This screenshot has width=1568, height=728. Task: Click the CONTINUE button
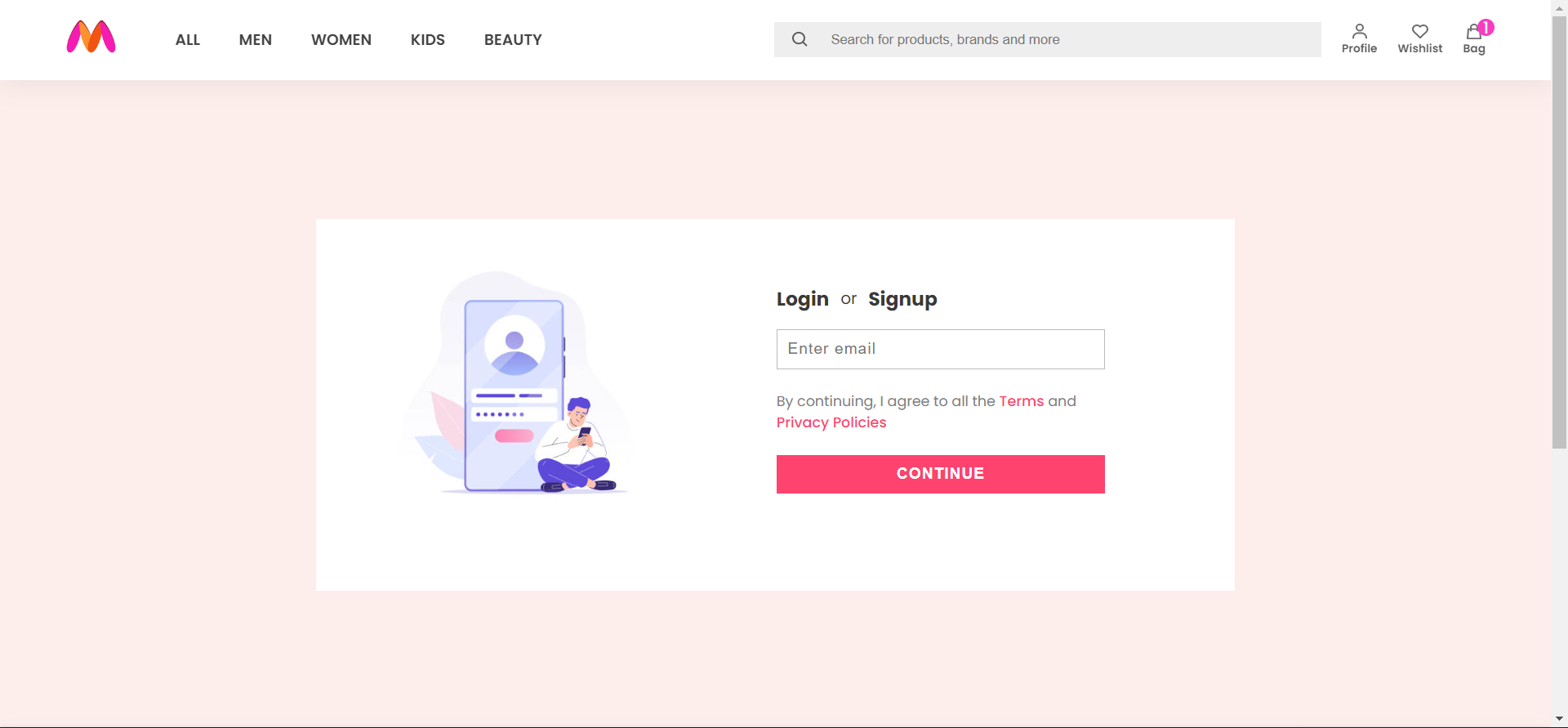(x=941, y=474)
